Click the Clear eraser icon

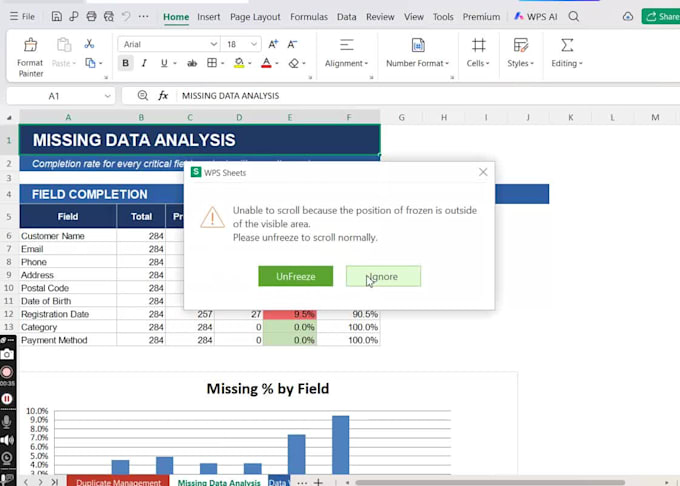[294, 63]
